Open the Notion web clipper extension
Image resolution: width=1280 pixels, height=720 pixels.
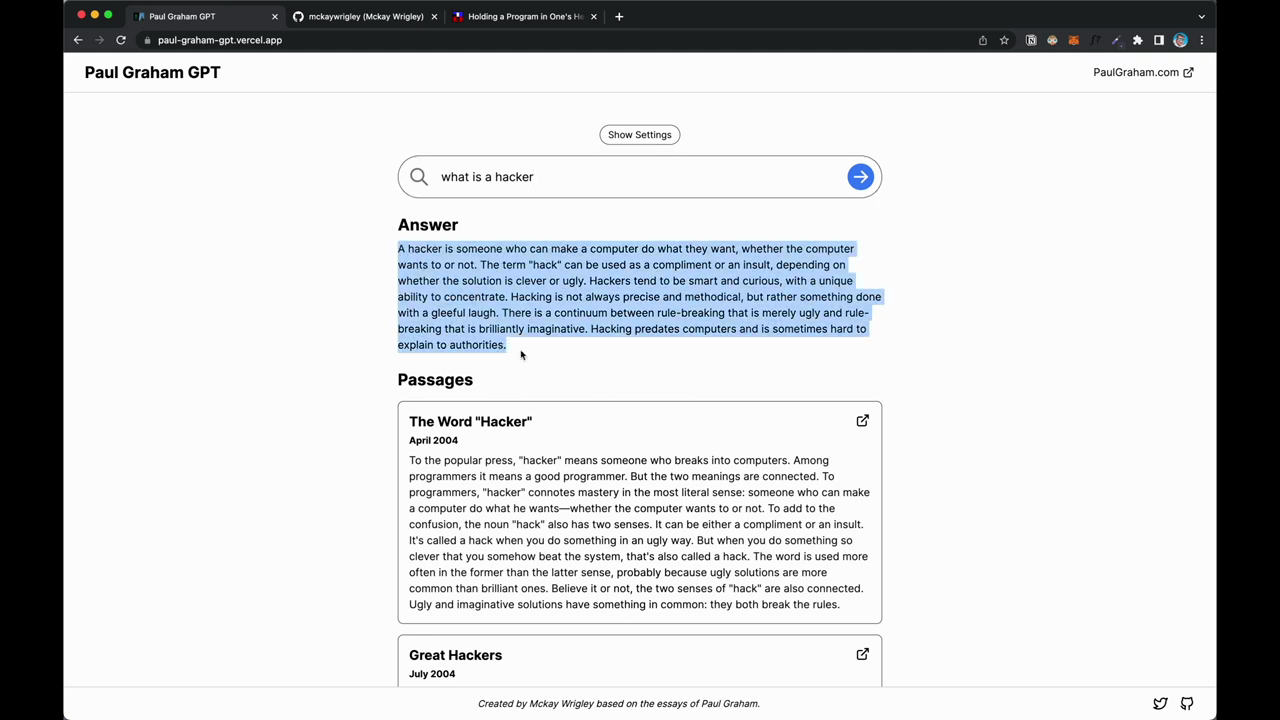point(1031,40)
